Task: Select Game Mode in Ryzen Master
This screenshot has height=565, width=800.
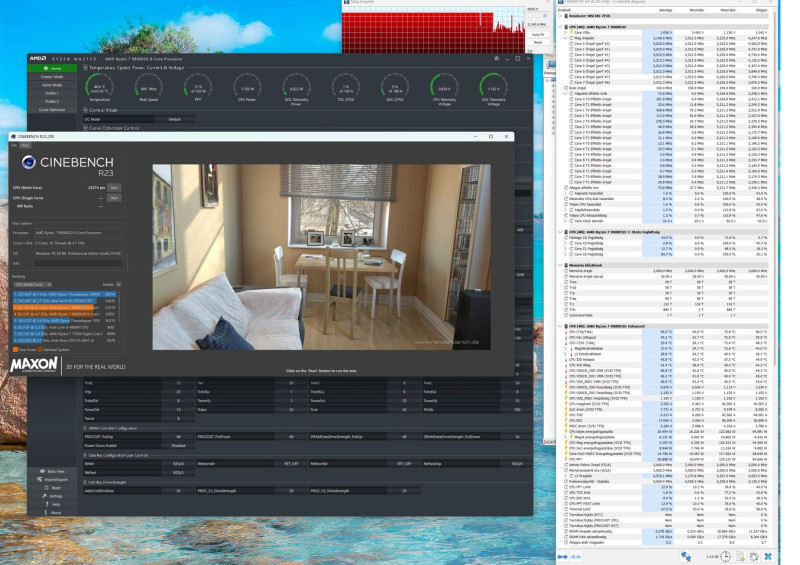Action: (x=52, y=85)
